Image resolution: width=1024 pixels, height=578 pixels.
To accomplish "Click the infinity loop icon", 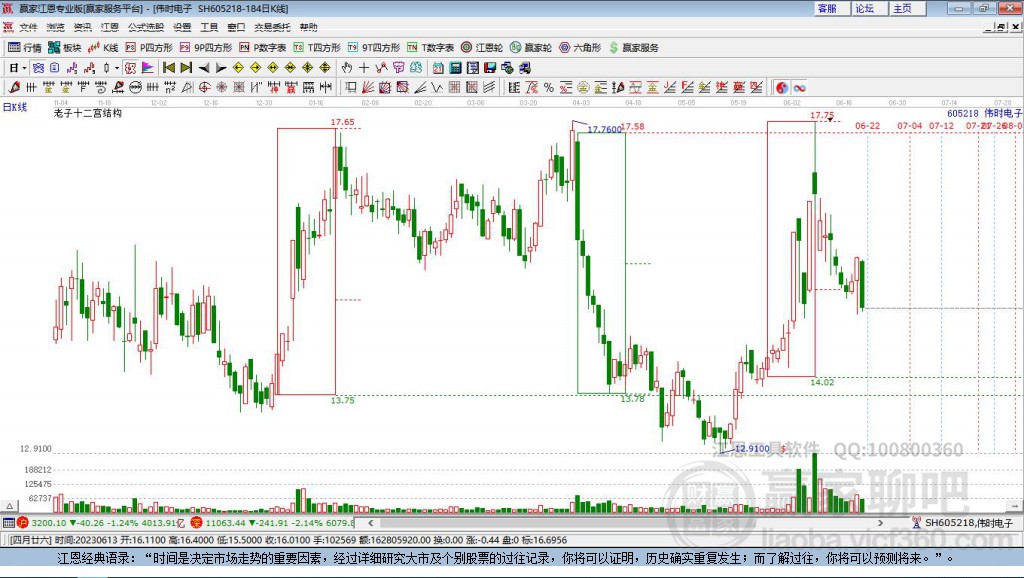I will coord(799,88).
